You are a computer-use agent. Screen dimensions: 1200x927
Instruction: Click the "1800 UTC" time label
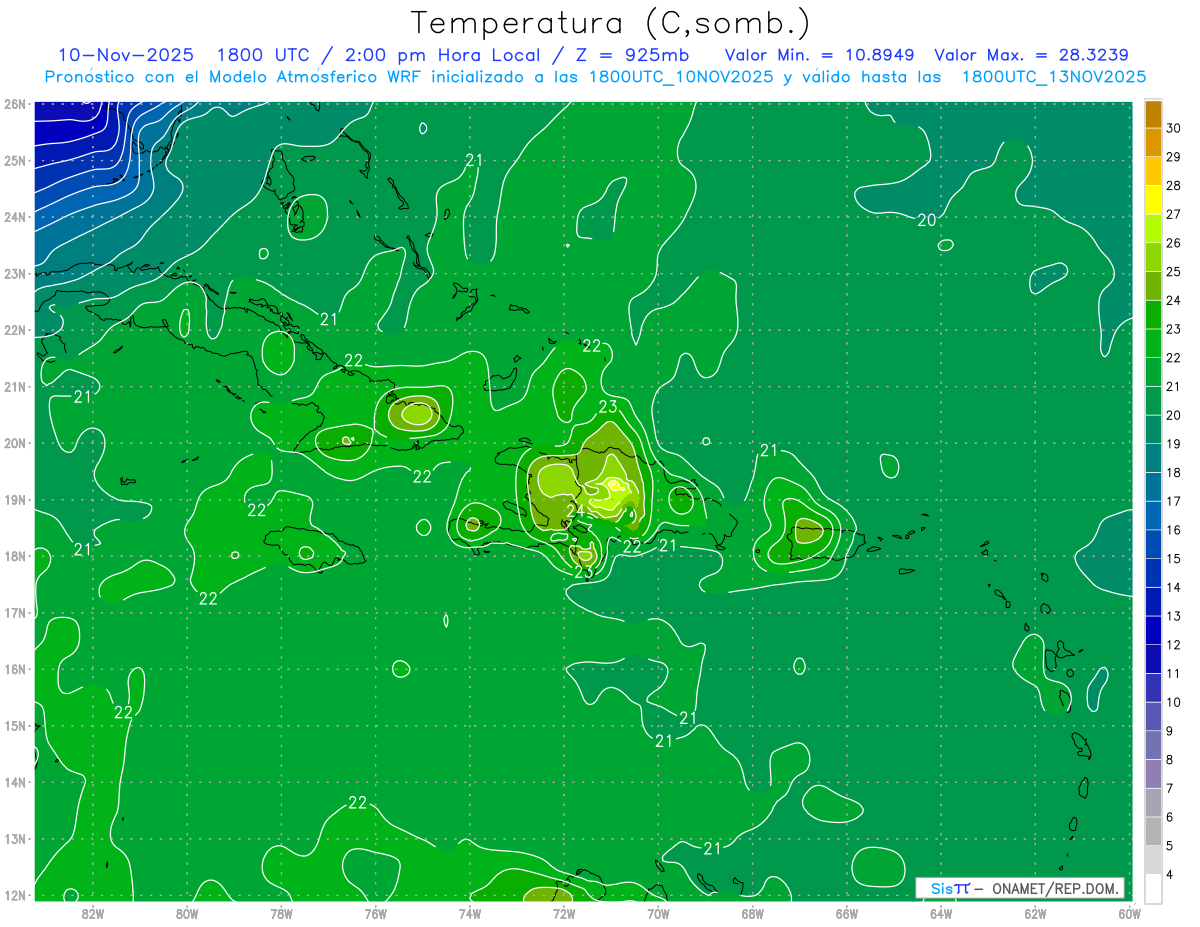263,55
